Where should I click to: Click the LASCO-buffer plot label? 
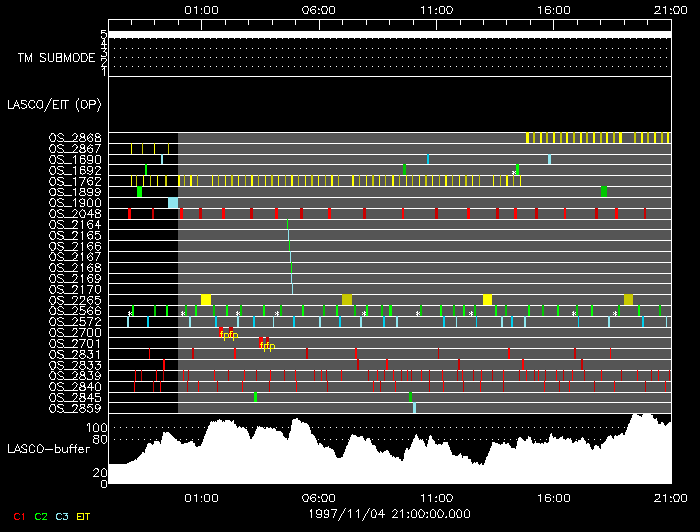pyautogui.click(x=49, y=448)
